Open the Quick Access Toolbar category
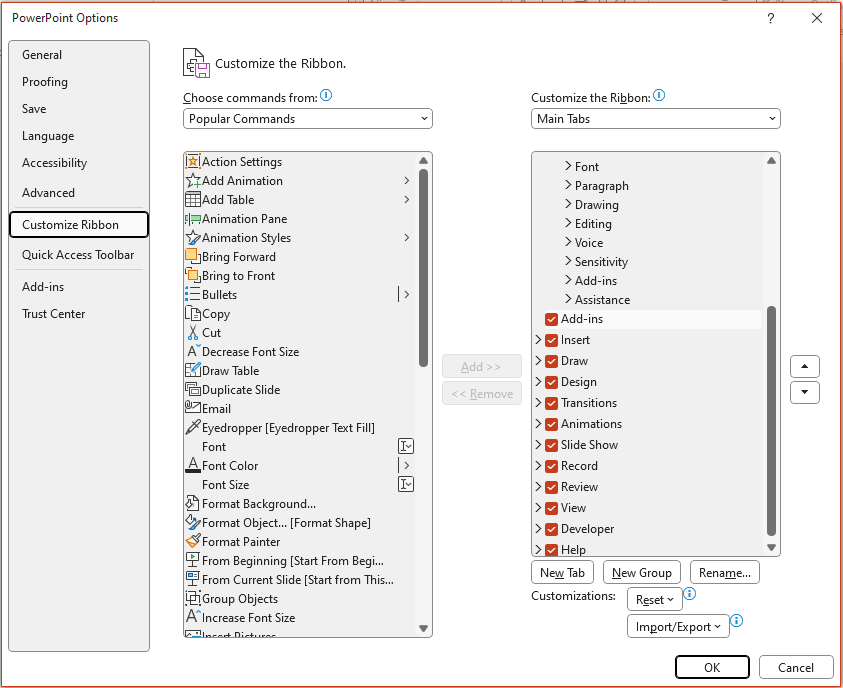 point(78,255)
